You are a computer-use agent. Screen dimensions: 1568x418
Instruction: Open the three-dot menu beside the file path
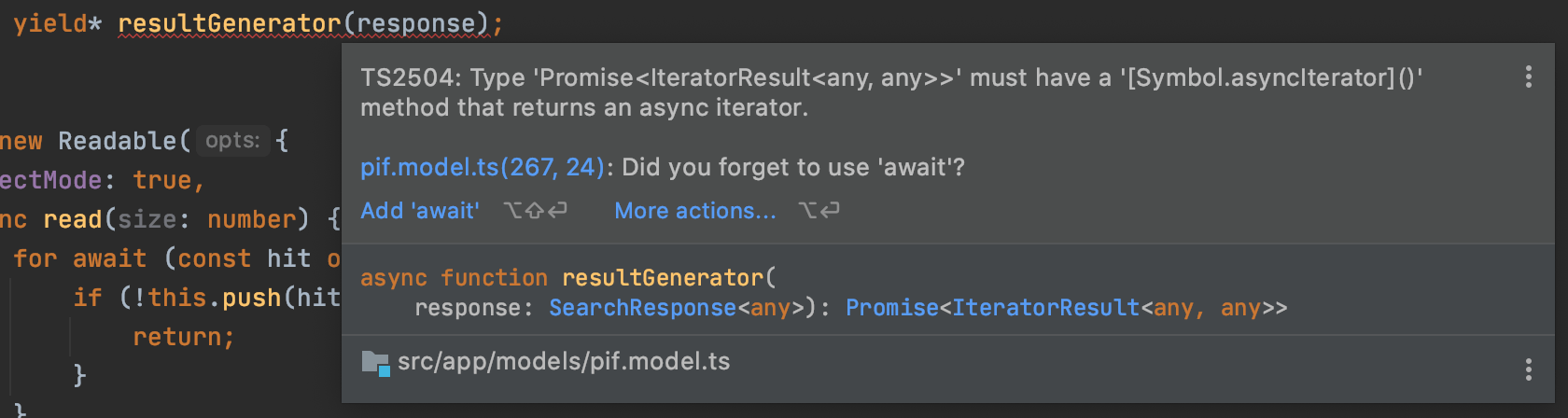(x=1528, y=369)
